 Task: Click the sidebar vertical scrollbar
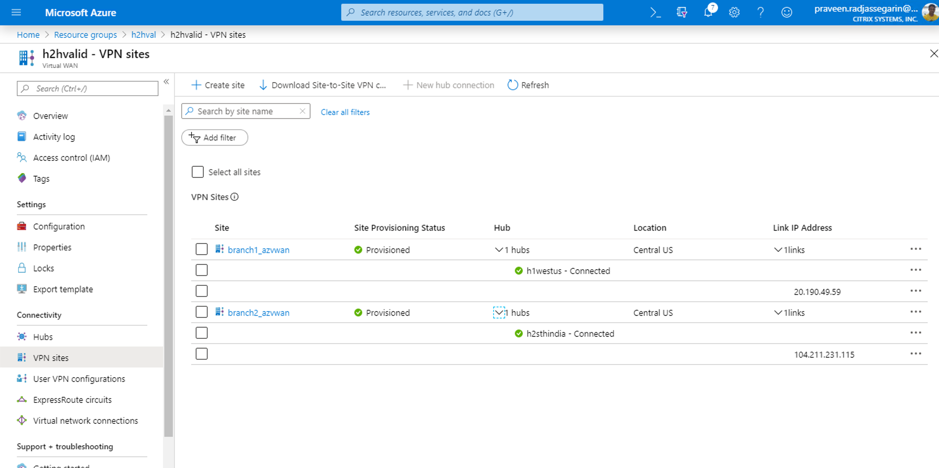(x=168, y=276)
